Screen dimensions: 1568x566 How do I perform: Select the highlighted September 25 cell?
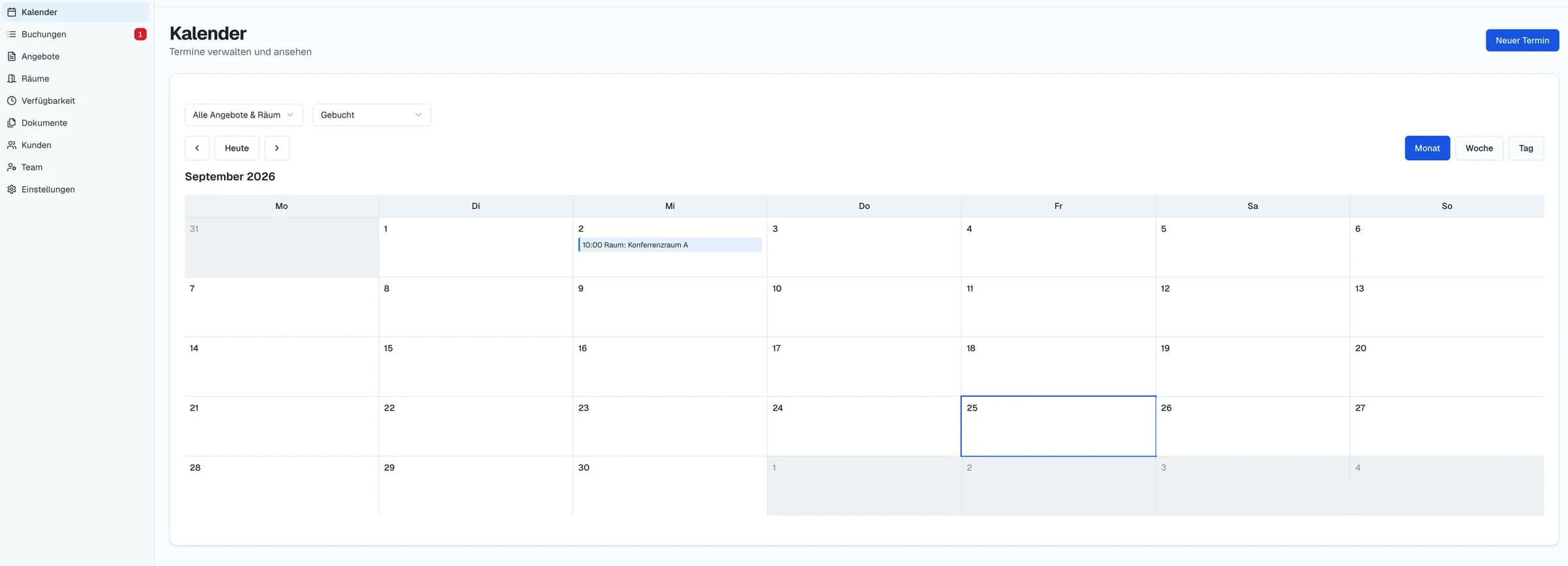1058,426
